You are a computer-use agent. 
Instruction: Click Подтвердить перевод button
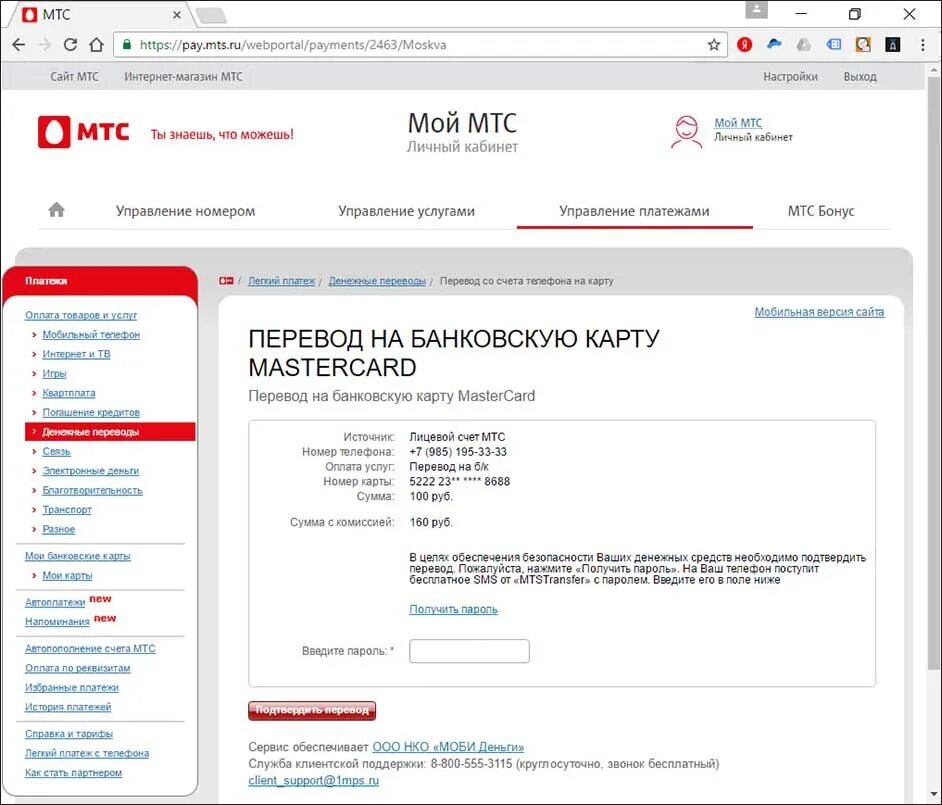tap(312, 710)
